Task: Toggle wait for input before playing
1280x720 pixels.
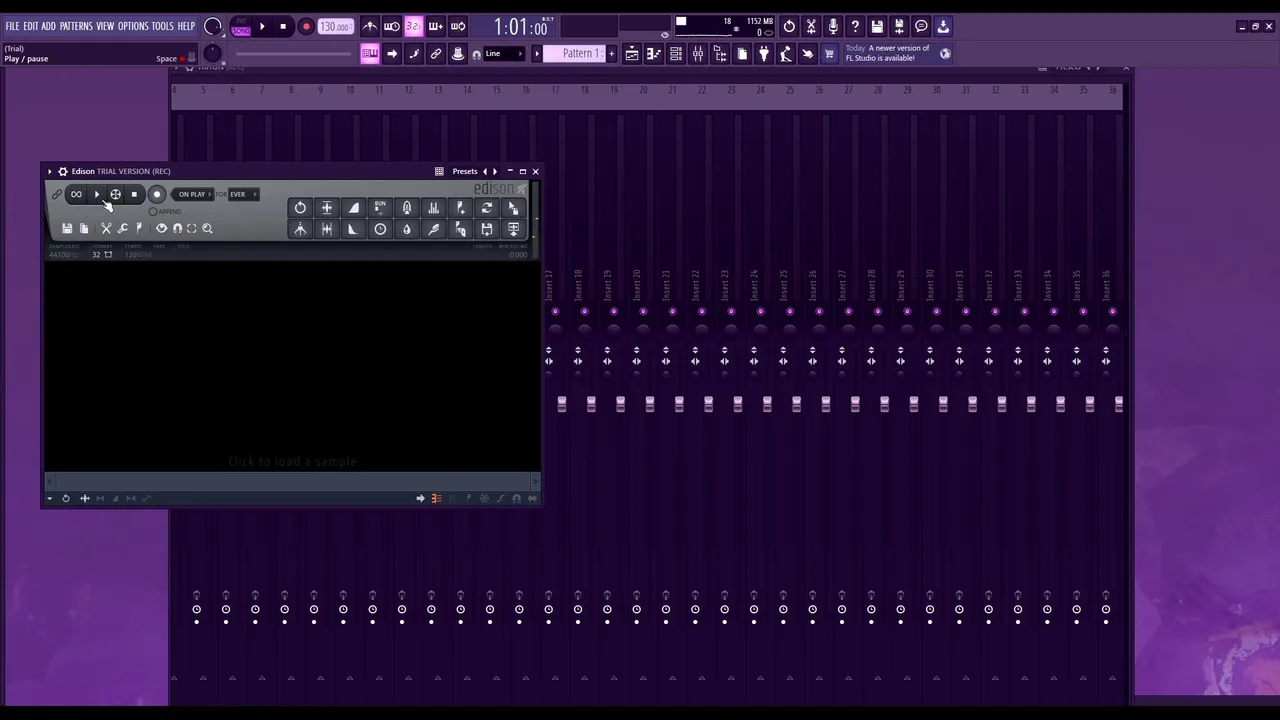Action: (392, 26)
